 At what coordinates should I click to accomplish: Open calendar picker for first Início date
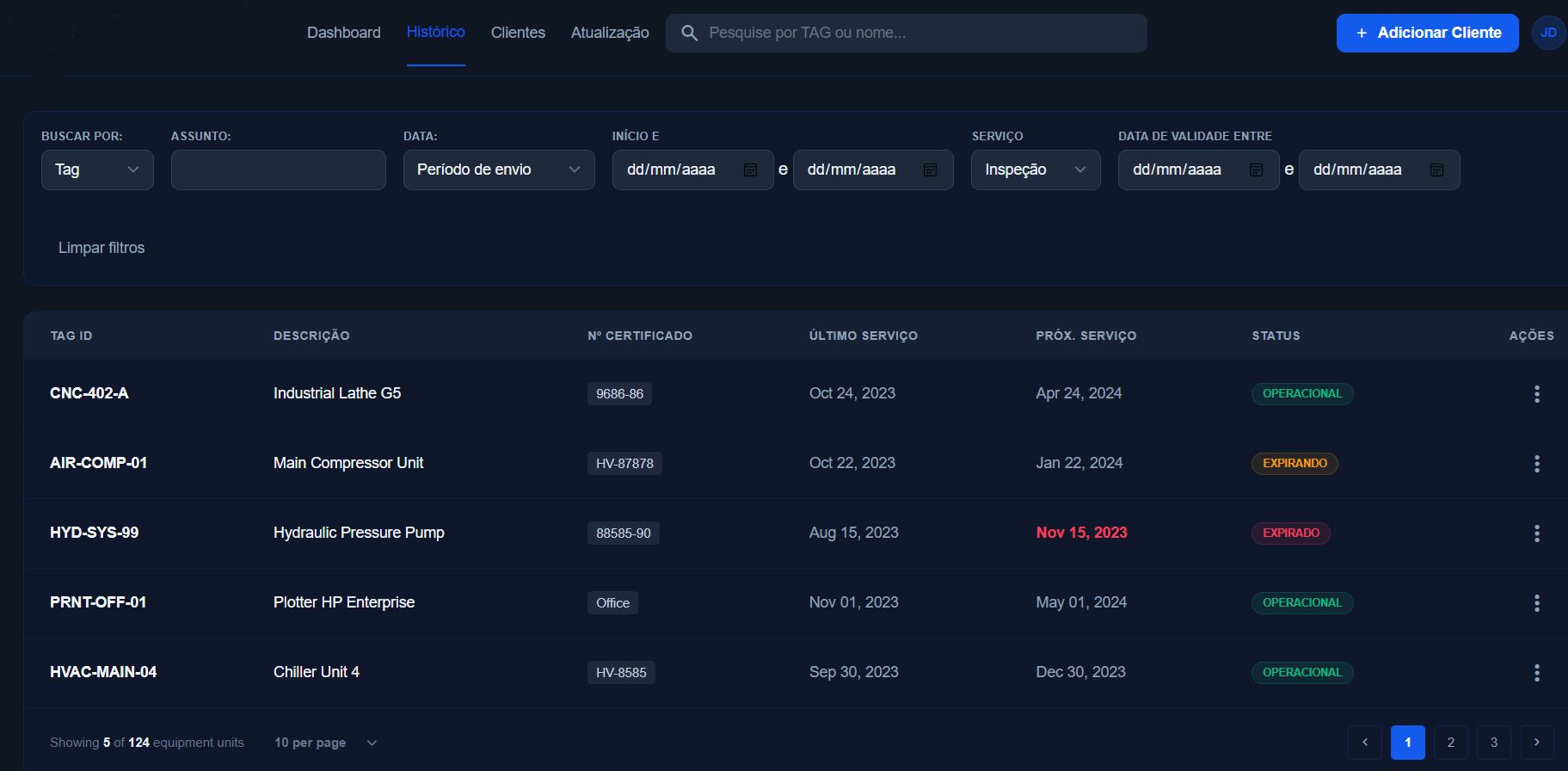click(x=750, y=170)
